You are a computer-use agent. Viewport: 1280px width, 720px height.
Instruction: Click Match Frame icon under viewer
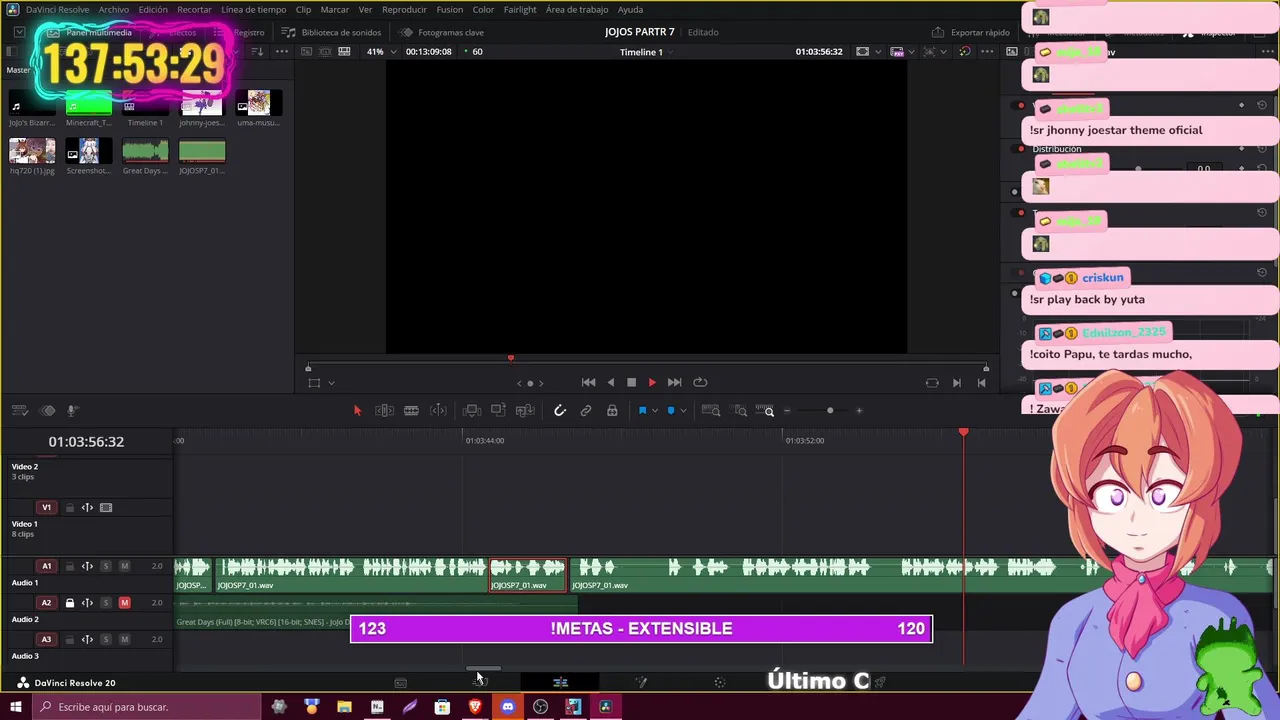coord(932,382)
